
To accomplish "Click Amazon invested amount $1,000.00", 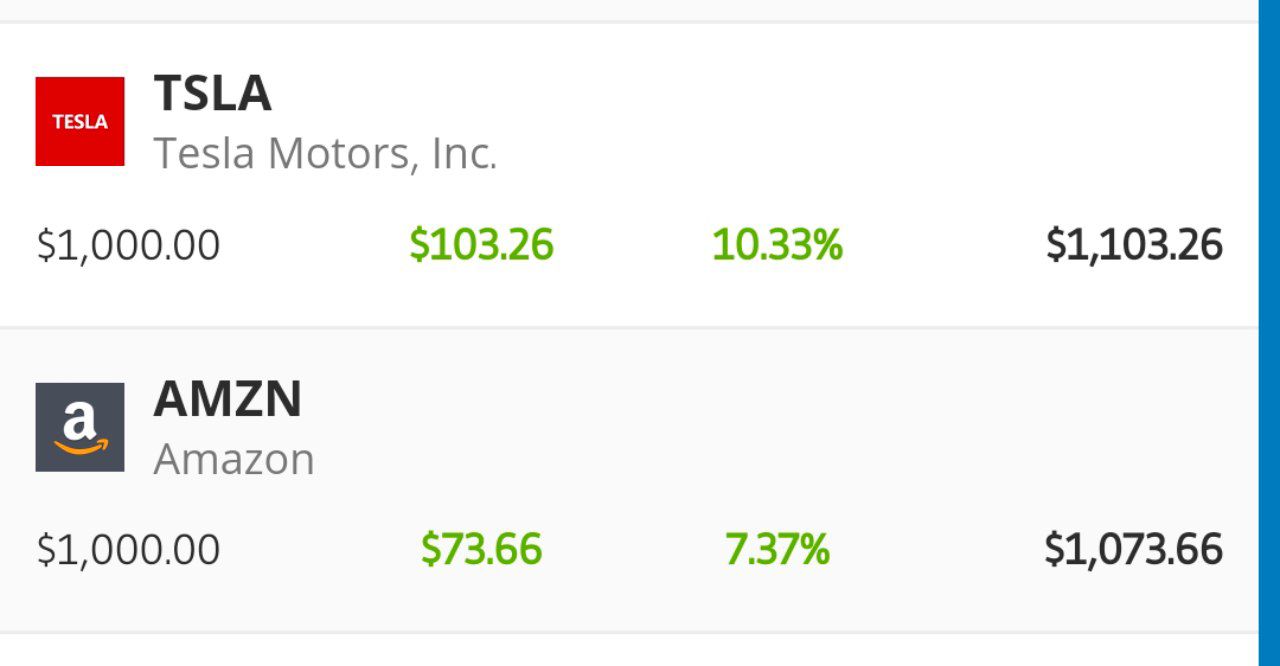I will (x=128, y=550).
